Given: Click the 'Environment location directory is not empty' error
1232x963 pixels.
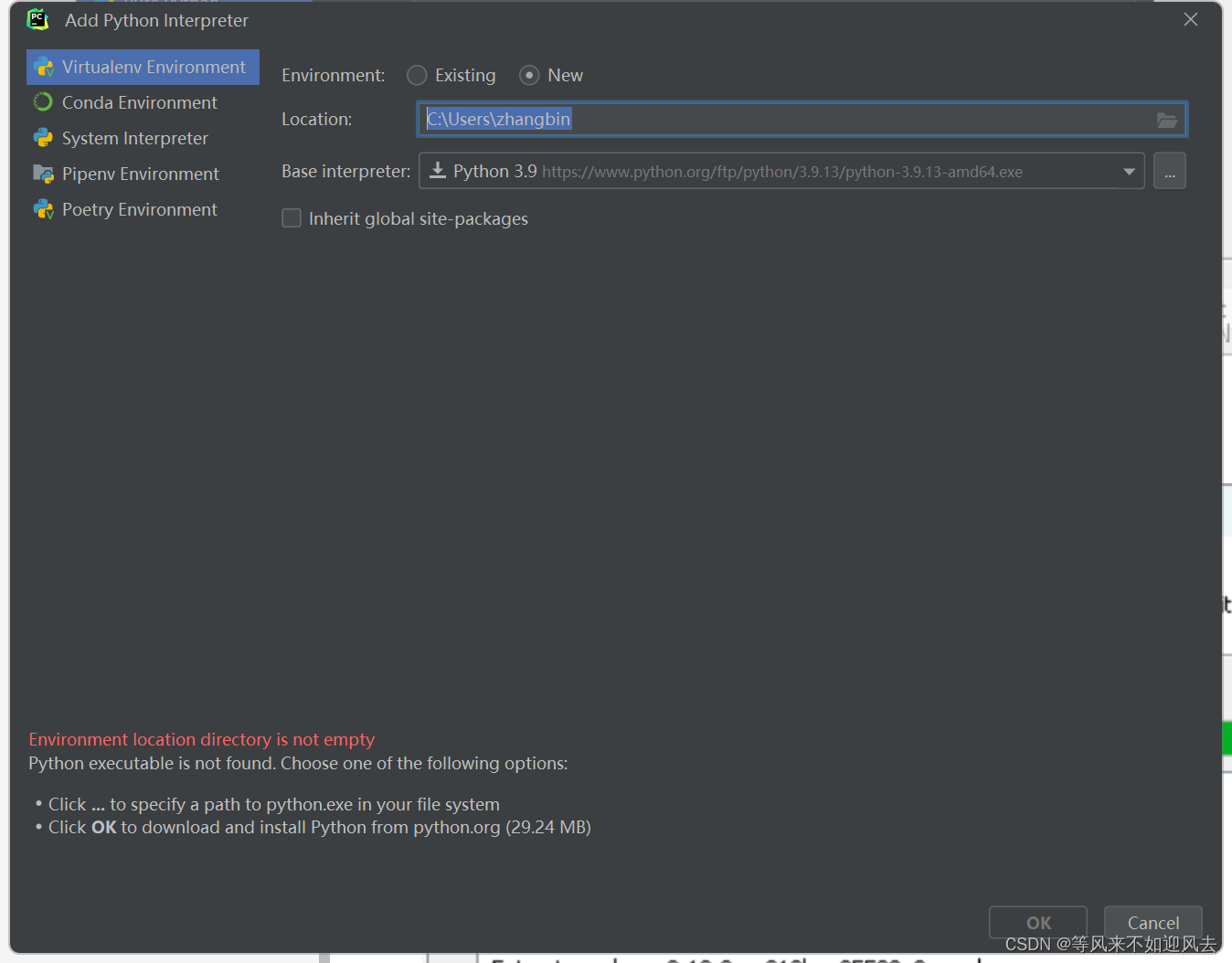Looking at the screenshot, I should pos(202,739).
